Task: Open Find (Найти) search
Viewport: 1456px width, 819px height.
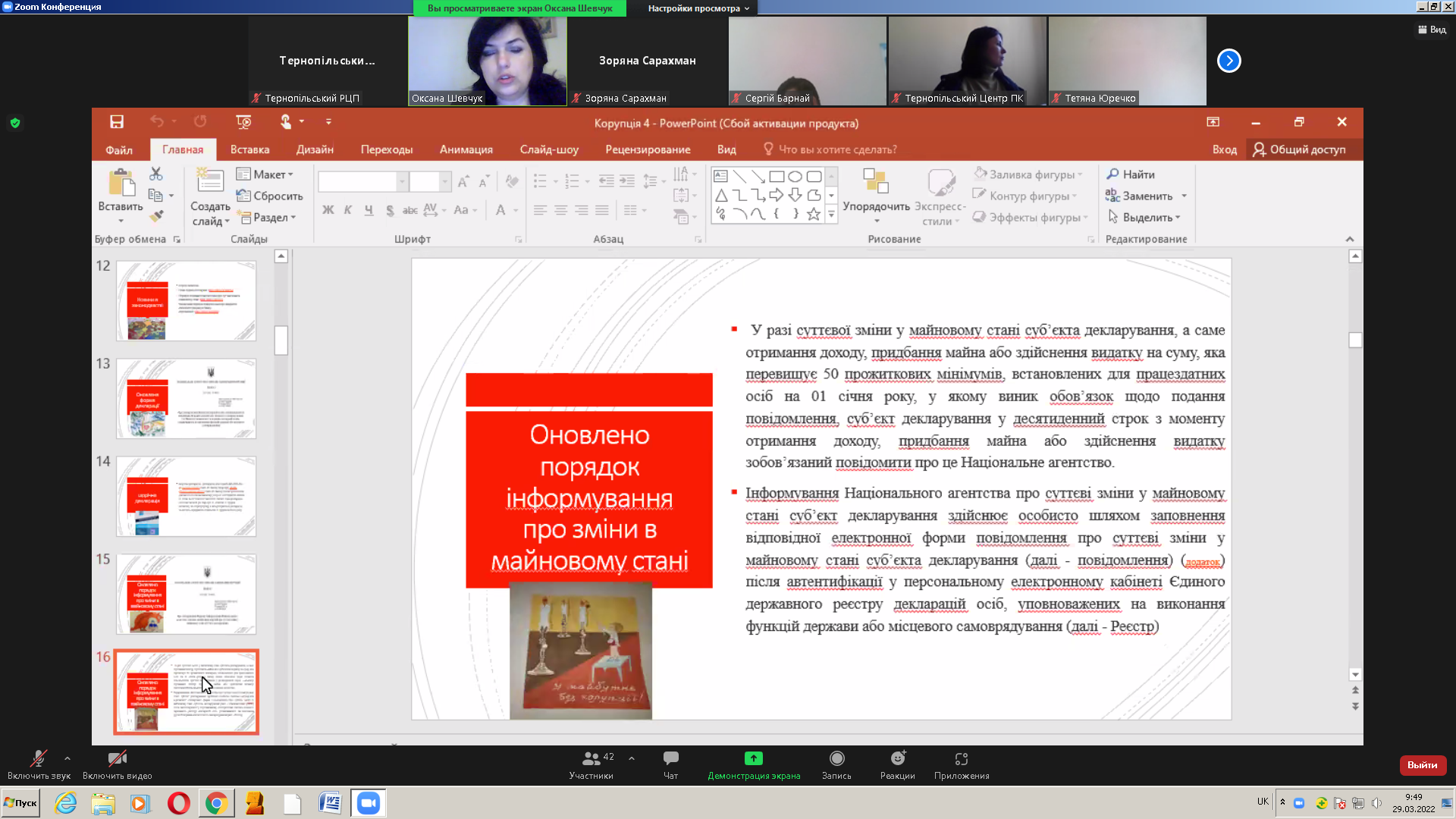Action: pos(1130,174)
